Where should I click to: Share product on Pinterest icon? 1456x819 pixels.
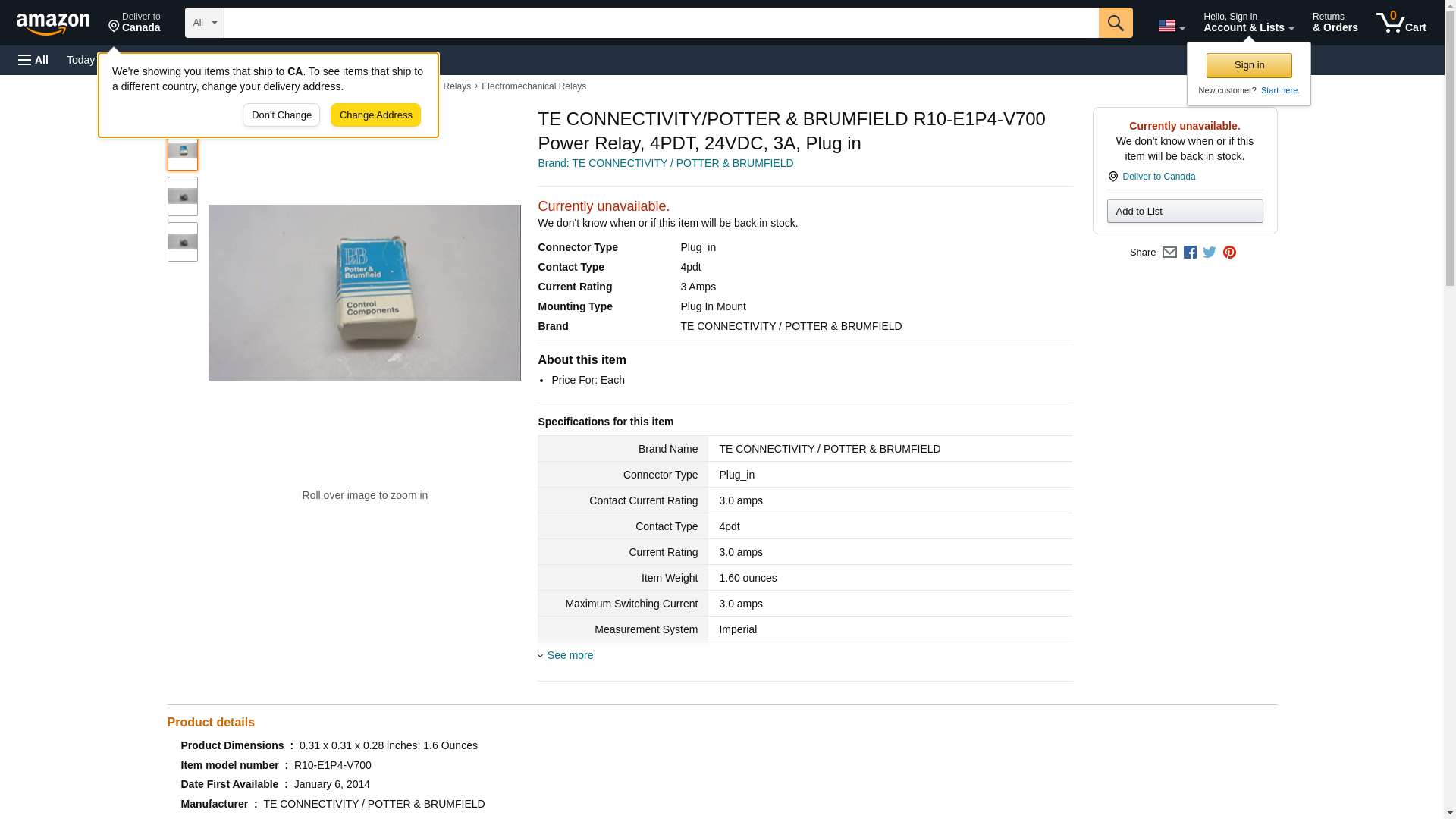click(x=1229, y=253)
